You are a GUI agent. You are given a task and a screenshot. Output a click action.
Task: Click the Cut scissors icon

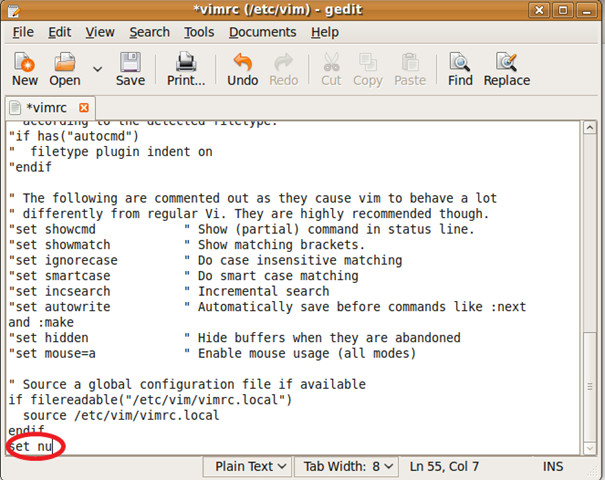click(331, 62)
